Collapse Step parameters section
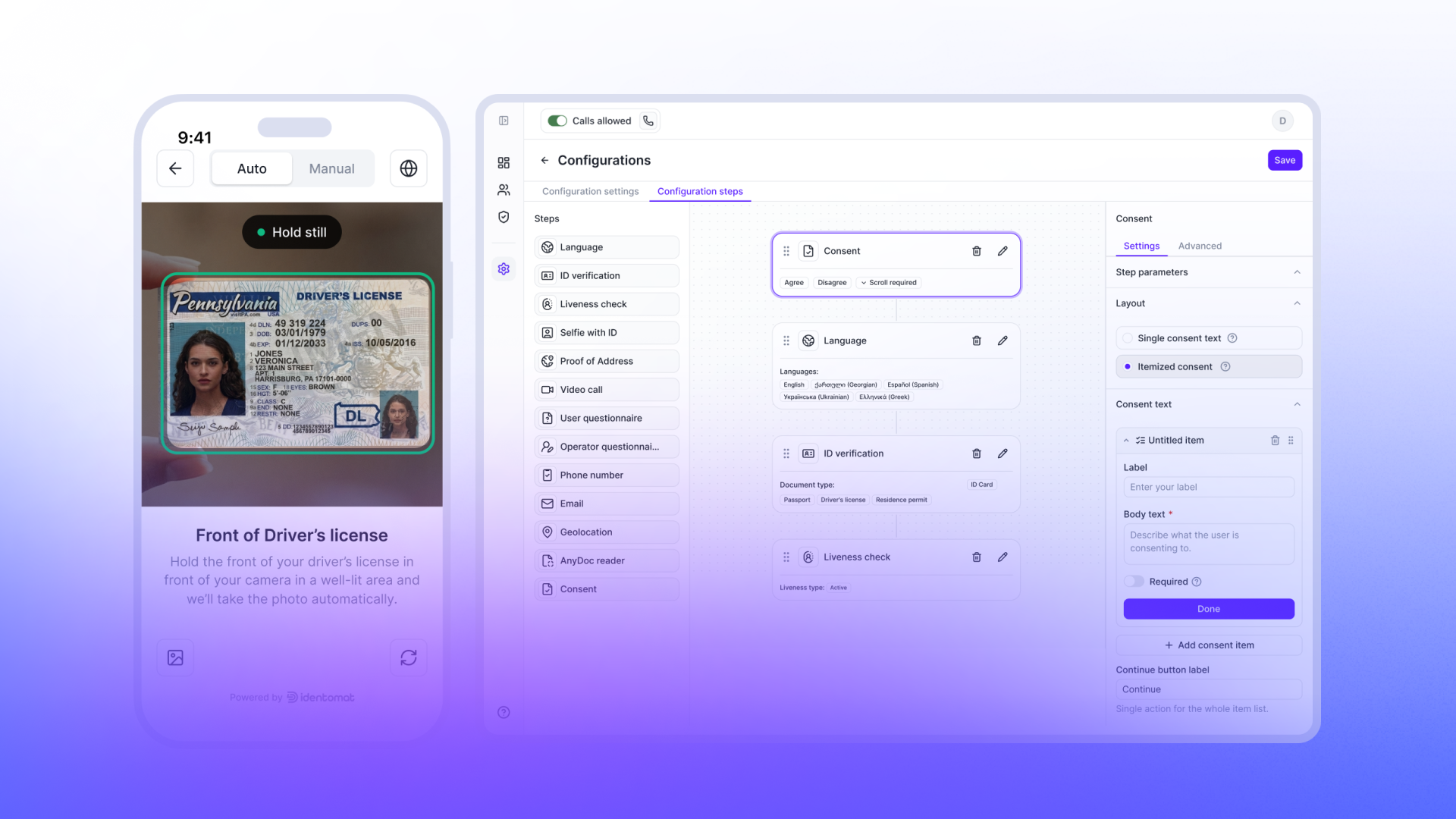 coord(1297,272)
